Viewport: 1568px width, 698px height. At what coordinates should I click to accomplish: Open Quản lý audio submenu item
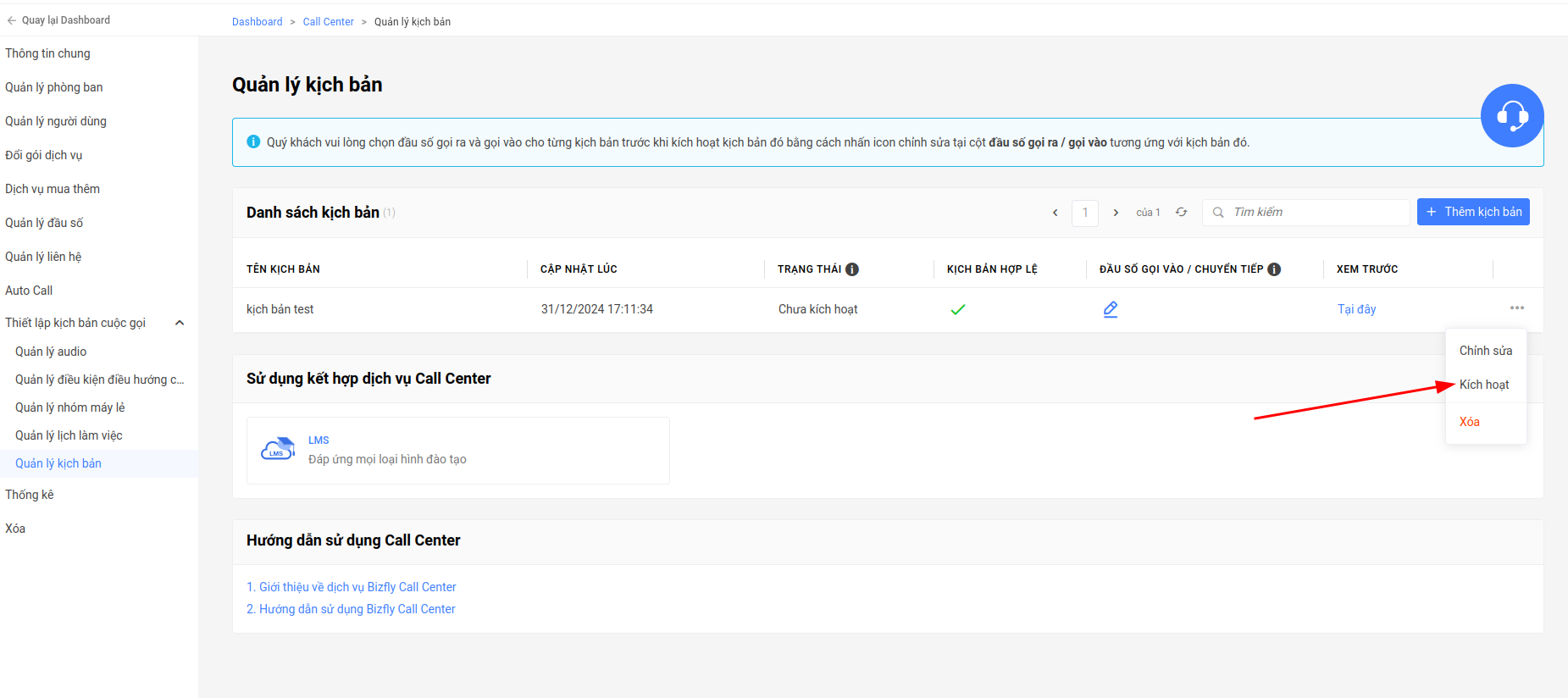point(51,352)
